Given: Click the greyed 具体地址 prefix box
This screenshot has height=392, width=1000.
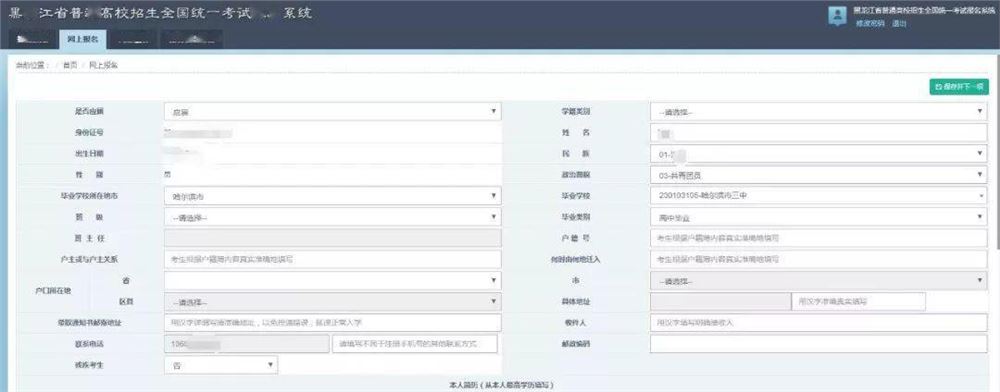Looking at the screenshot, I should [x=720, y=301].
